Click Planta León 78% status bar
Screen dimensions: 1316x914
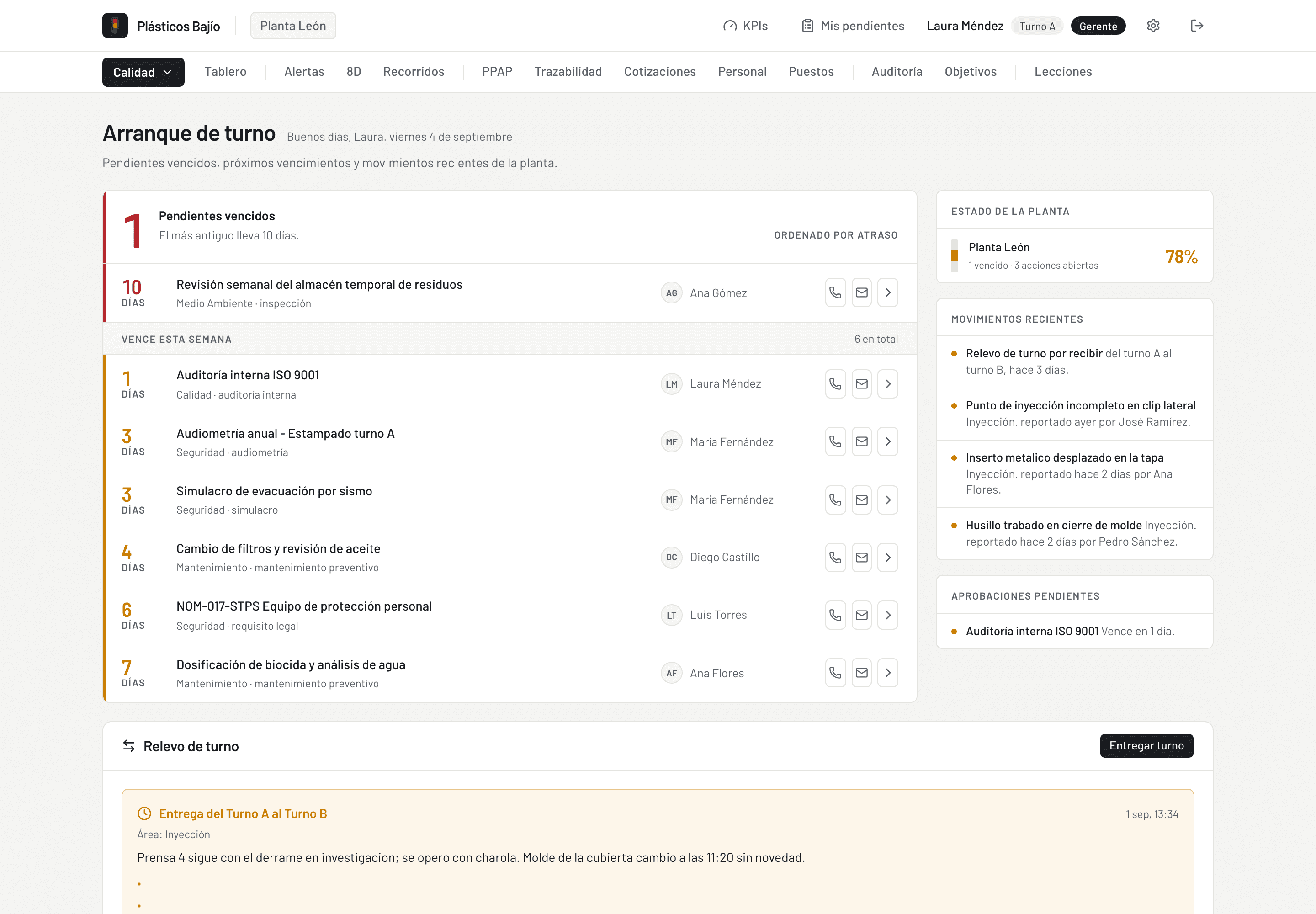(1074, 256)
